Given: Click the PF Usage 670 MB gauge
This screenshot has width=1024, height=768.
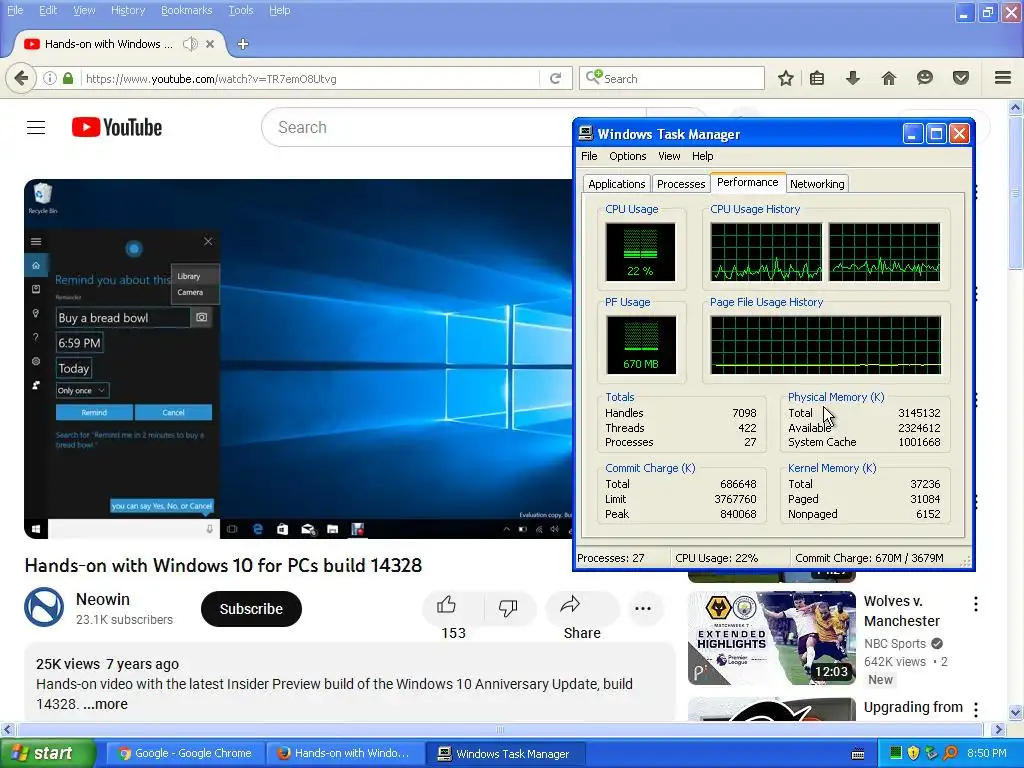Looking at the screenshot, I should pos(641,345).
